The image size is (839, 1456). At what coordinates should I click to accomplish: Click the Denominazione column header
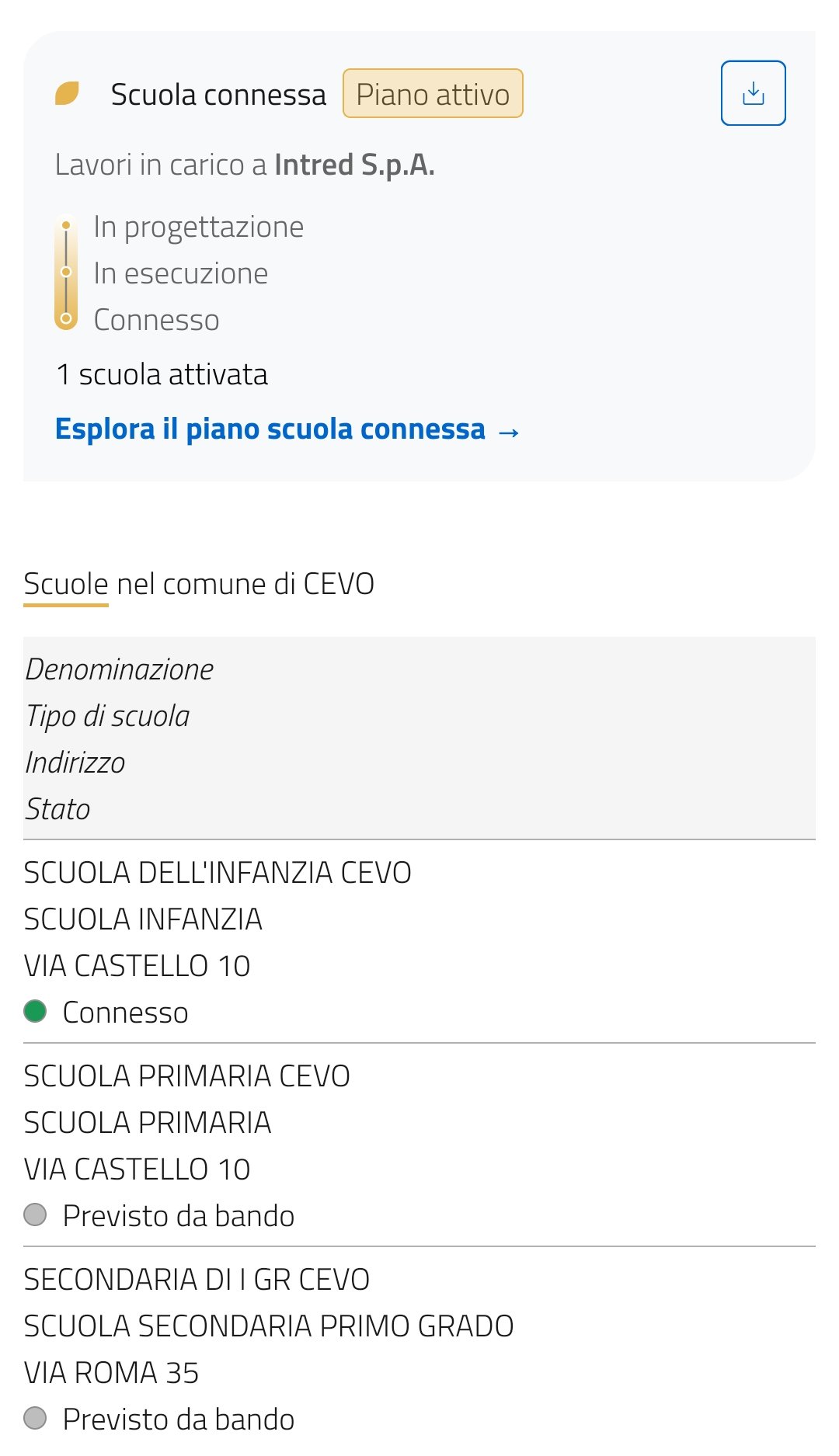[120, 669]
